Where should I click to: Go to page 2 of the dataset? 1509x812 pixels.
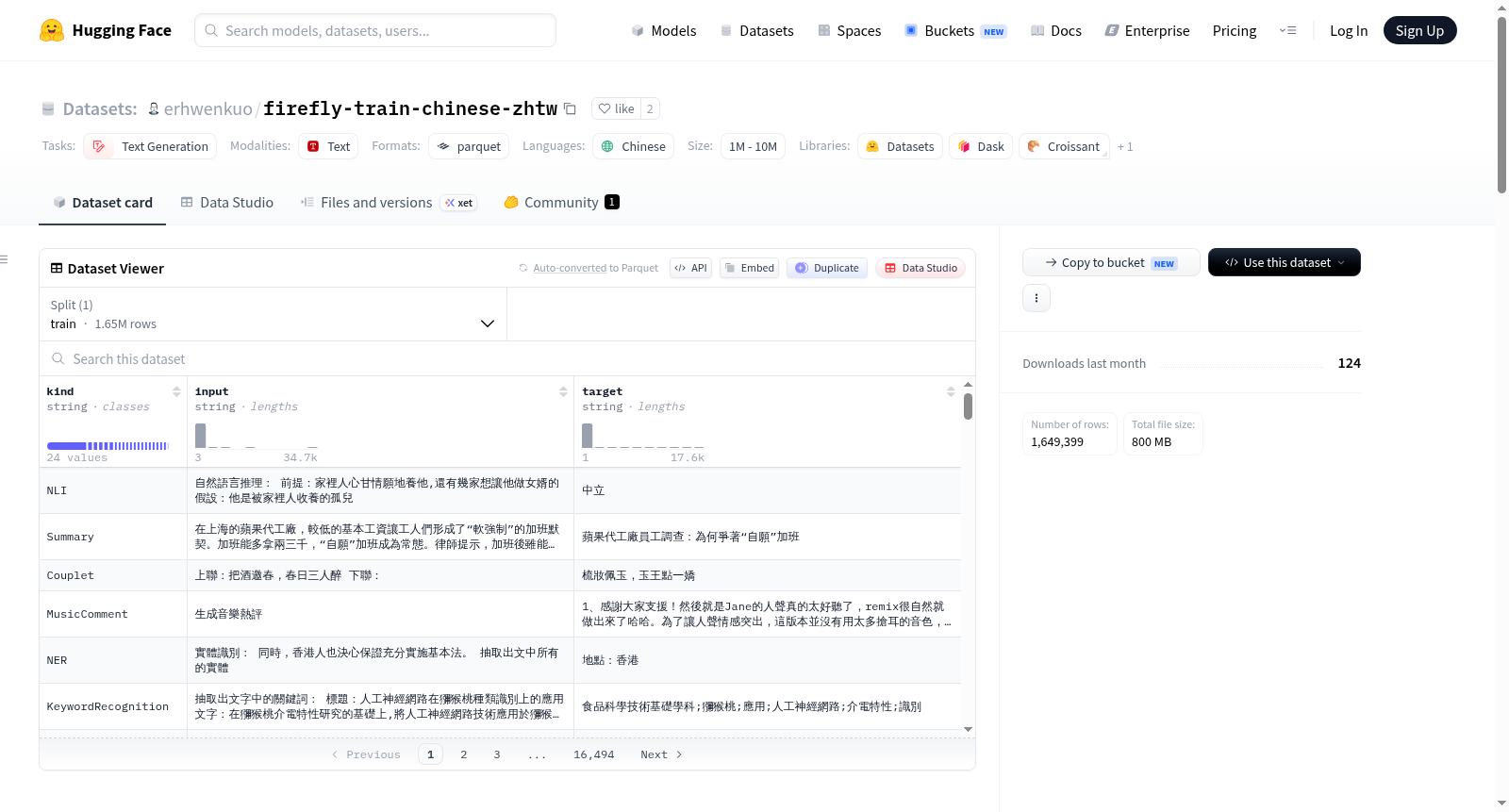pos(463,754)
